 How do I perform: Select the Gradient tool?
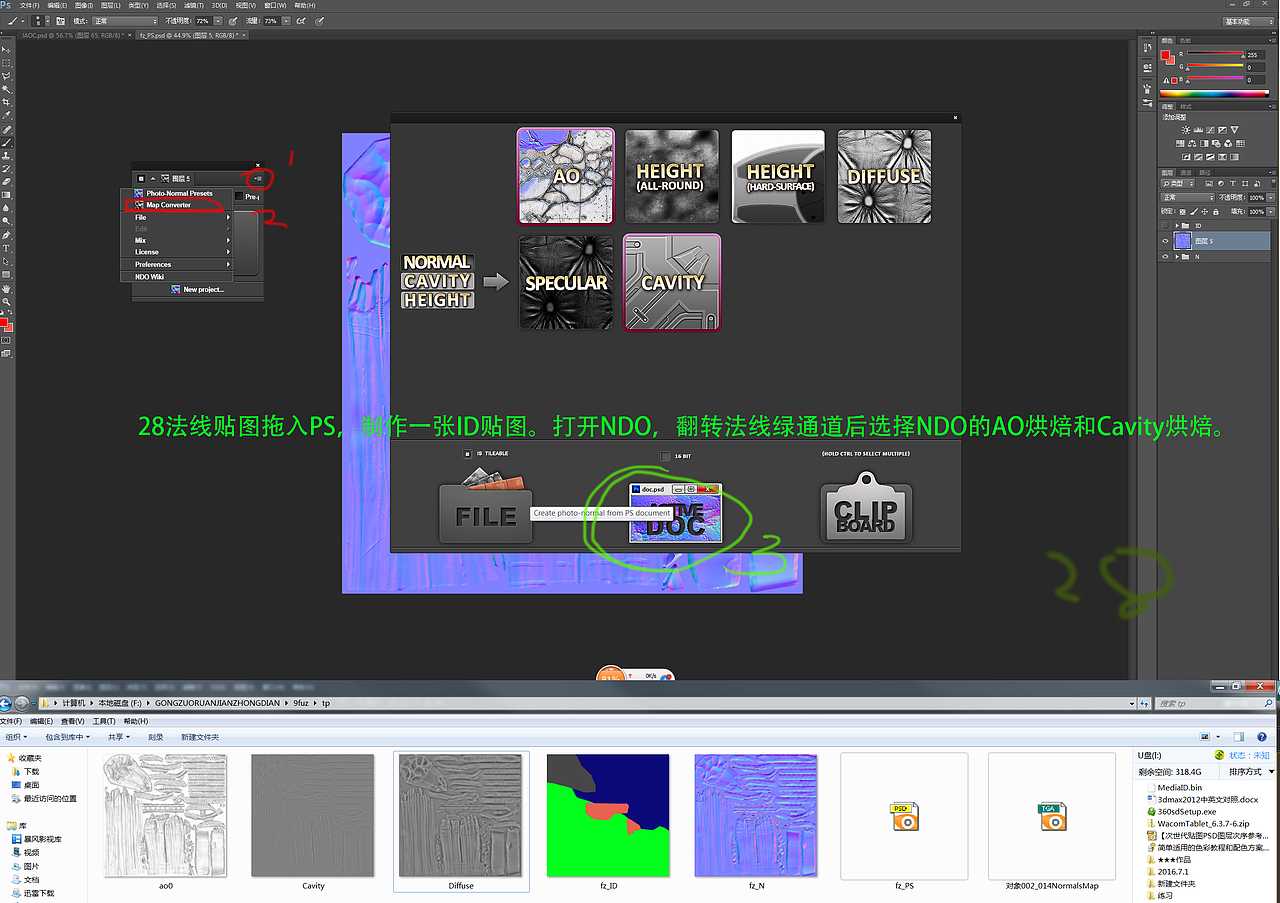coord(6,195)
